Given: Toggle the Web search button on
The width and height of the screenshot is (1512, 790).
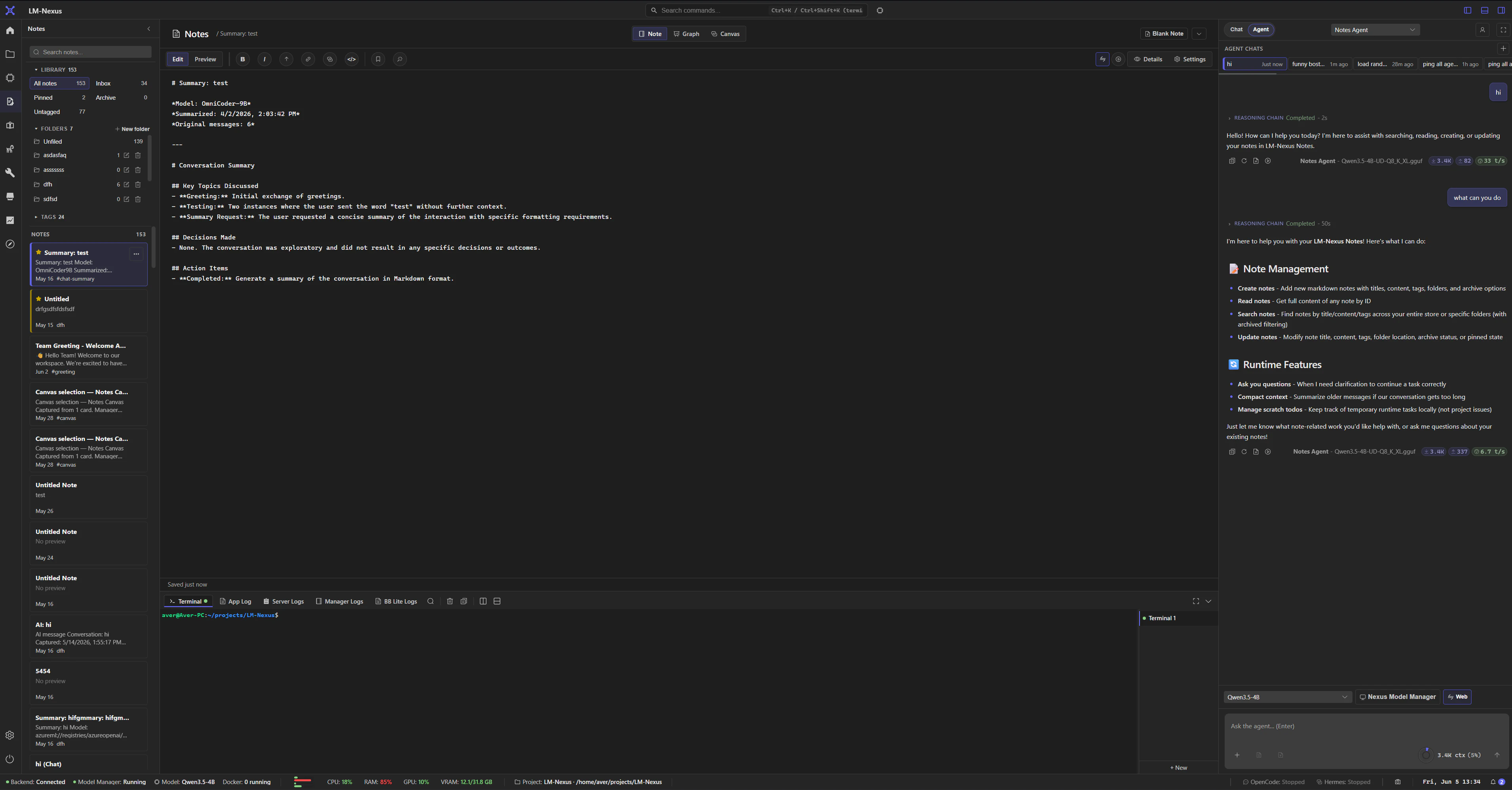Looking at the screenshot, I should (x=1457, y=697).
